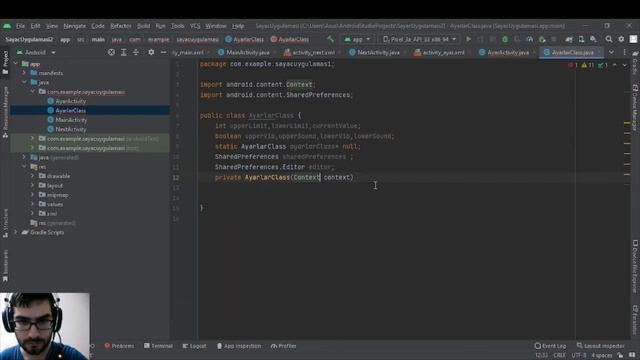This screenshot has width=640, height=360.
Task: Run the app with green play button
Action: [x=468, y=39]
